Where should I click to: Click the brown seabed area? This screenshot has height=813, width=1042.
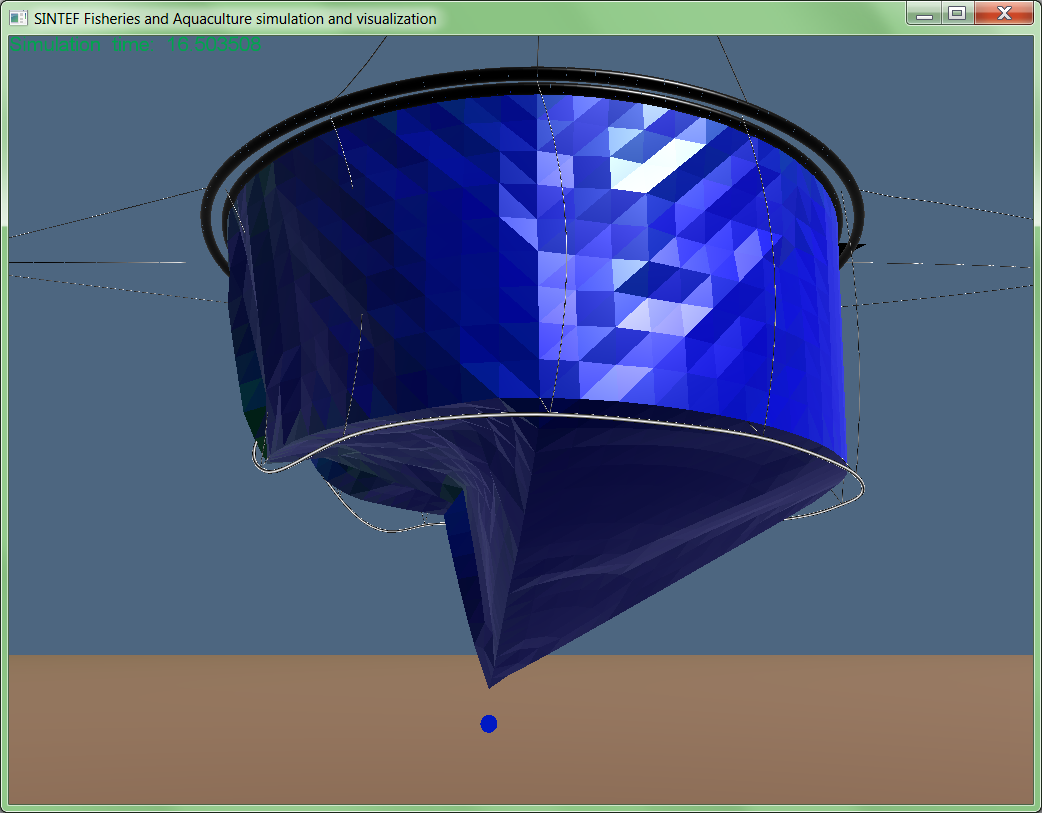[x=800, y=740]
